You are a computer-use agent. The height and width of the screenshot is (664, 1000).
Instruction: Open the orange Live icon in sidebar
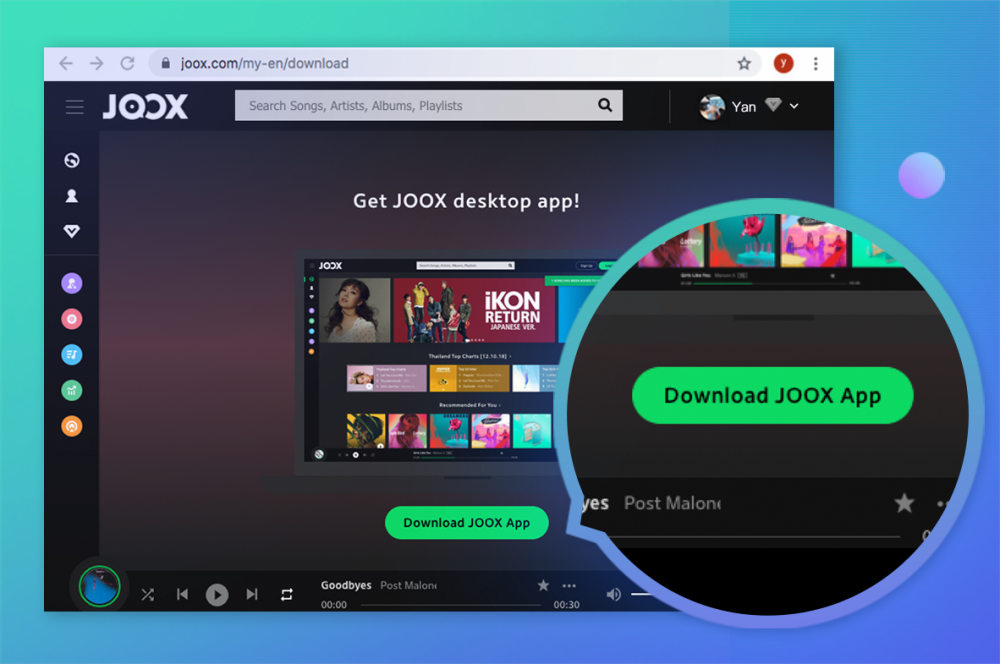click(x=72, y=426)
